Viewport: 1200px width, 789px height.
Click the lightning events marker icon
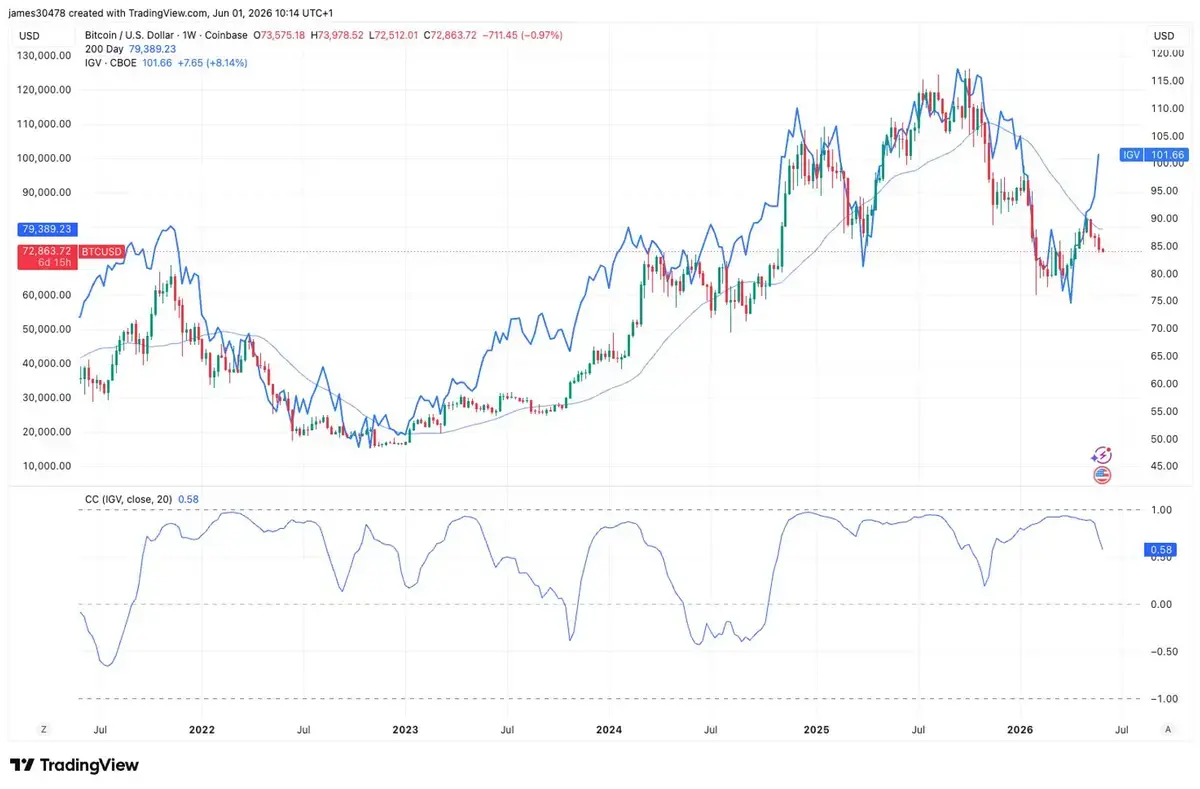pyautogui.click(x=1101, y=456)
